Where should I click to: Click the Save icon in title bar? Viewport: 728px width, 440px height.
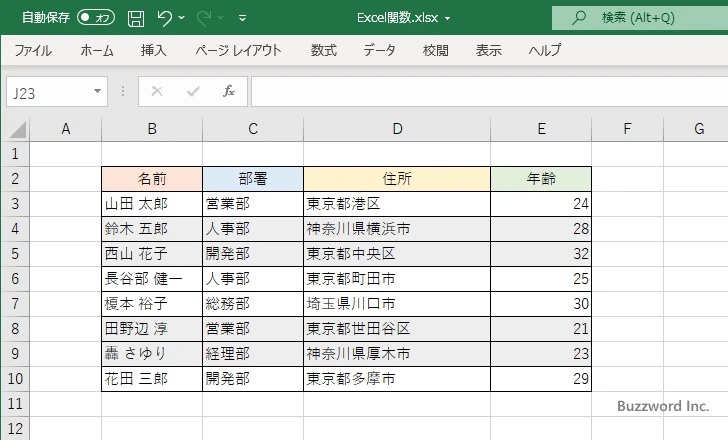[x=136, y=18]
